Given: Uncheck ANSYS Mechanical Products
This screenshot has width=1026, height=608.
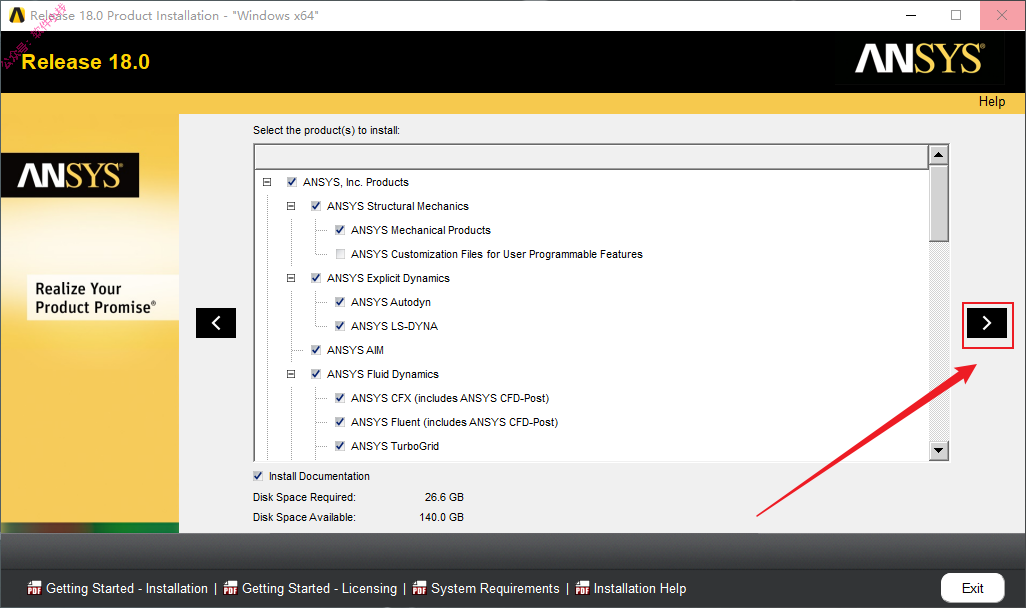Looking at the screenshot, I should tap(340, 230).
